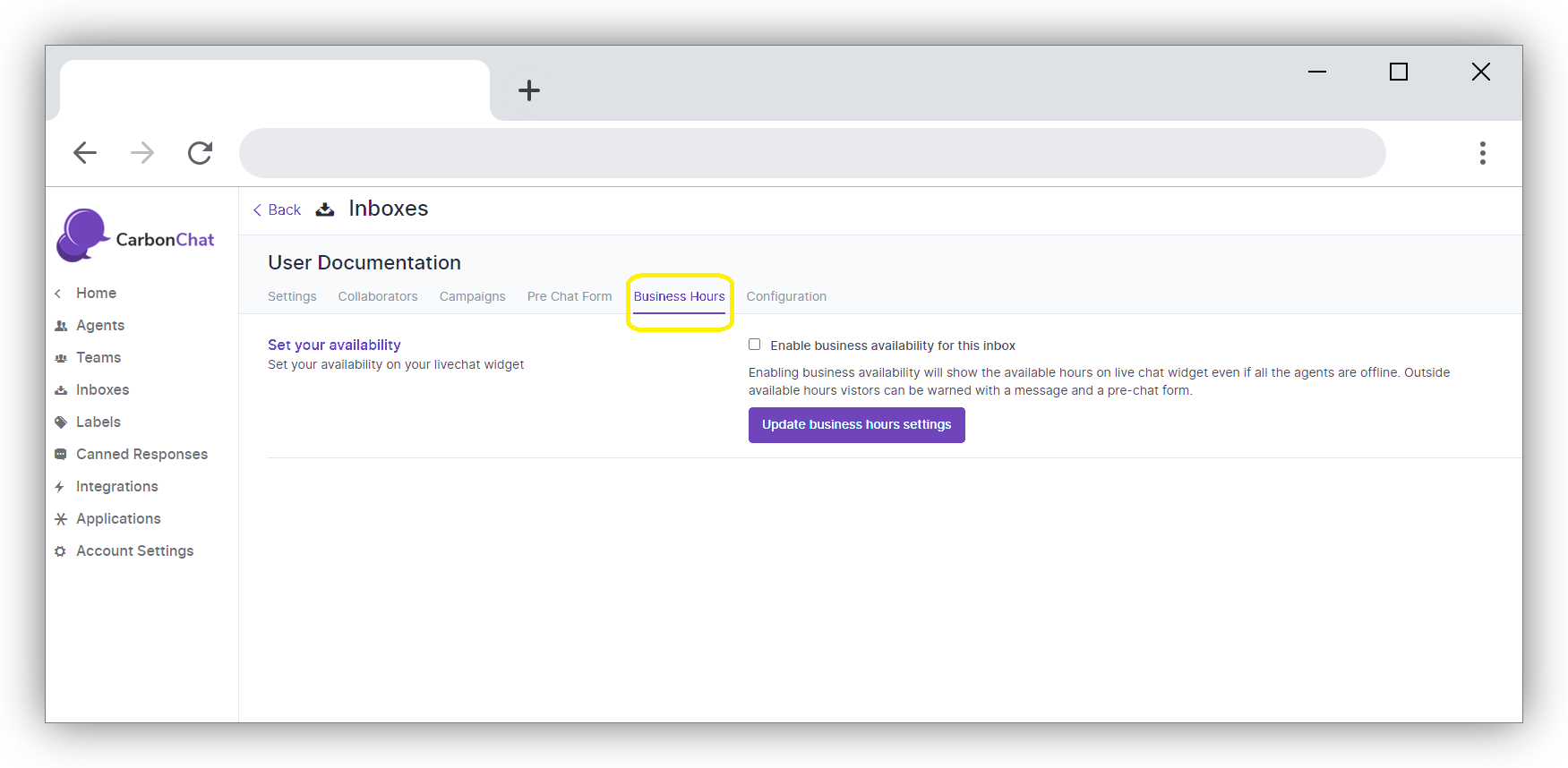Go back using the Back link
Image resolution: width=1568 pixels, height=768 pixels.
coord(278,209)
